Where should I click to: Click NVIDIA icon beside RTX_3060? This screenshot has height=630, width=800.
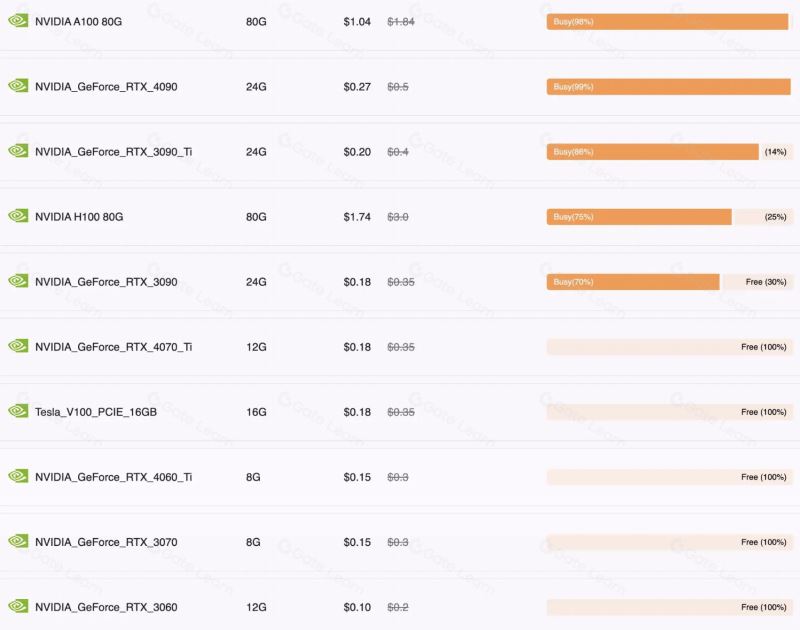coord(18,606)
